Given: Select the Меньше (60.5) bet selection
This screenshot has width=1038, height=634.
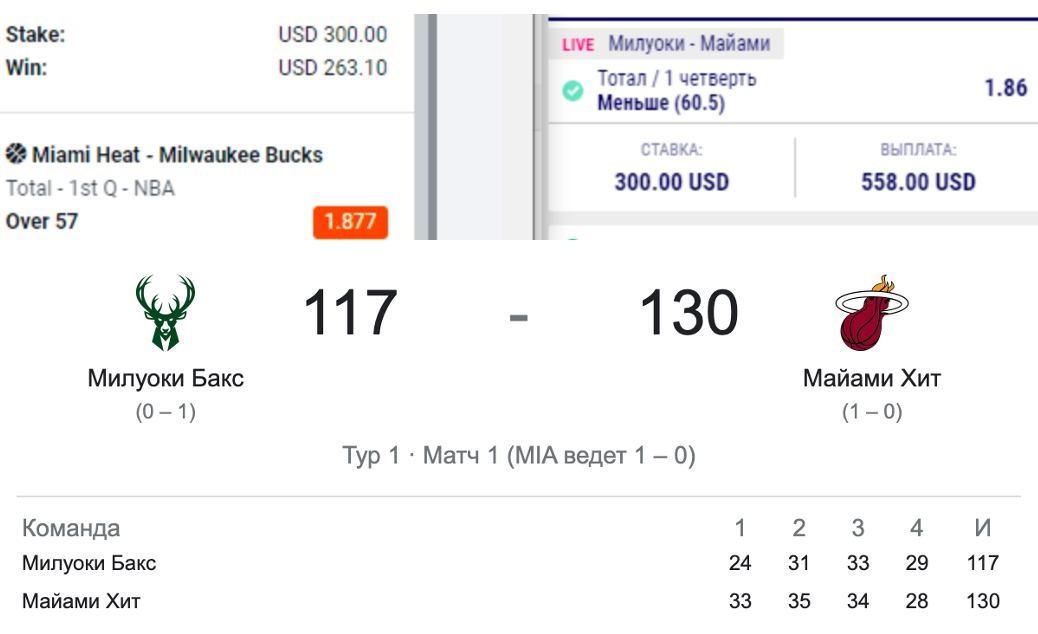Looking at the screenshot, I should 660,103.
